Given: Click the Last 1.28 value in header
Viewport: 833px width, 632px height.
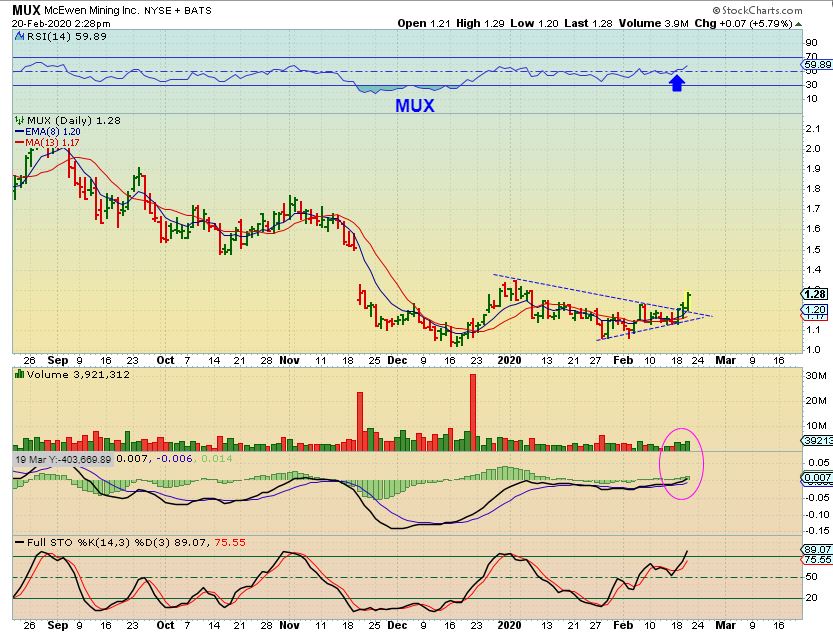Looking at the screenshot, I should (x=588, y=23).
